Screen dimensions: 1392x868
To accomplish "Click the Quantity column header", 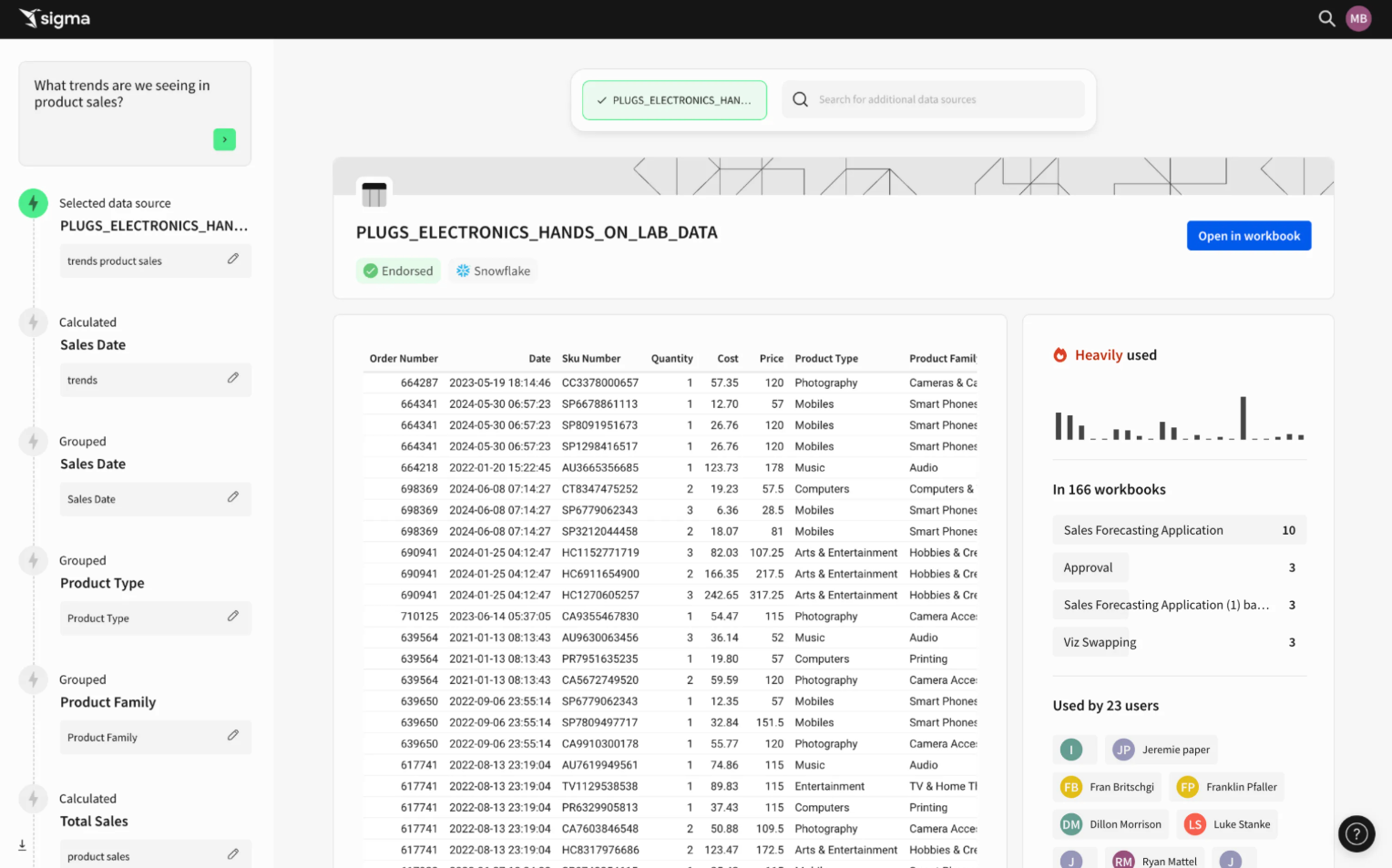I will click(x=671, y=359).
